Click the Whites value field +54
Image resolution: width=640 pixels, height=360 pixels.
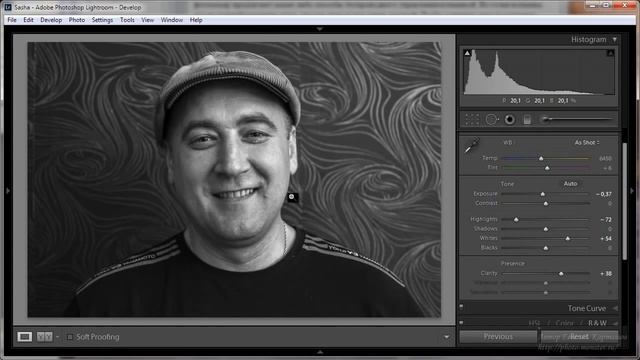pyautogui.click(x=606, y=238)
